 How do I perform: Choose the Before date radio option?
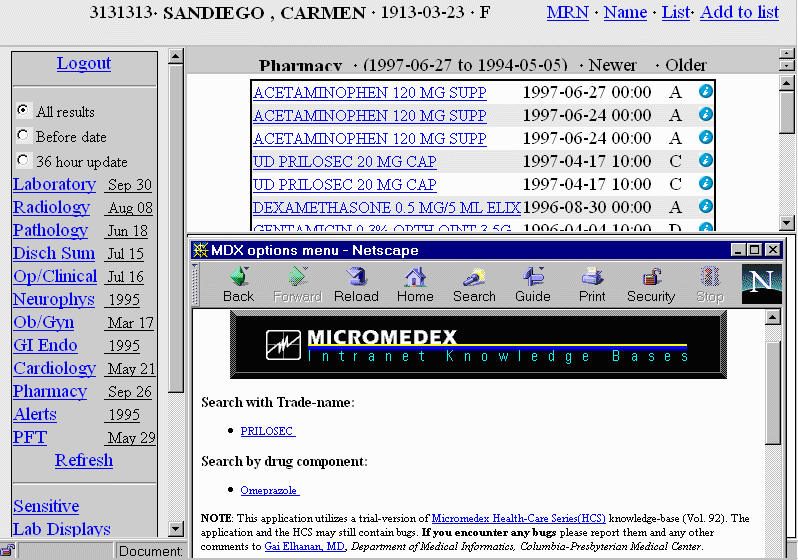coord(23,136)
